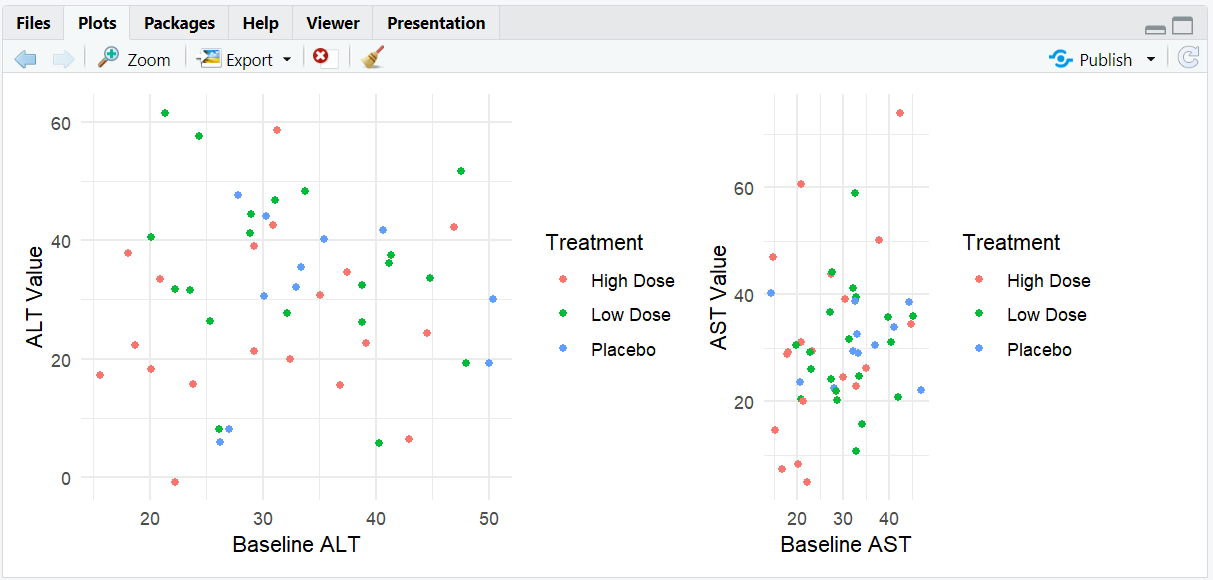Select the Plots tab
The height and width of the screenshot is (580, 1213).
click(x=97, y=23)
